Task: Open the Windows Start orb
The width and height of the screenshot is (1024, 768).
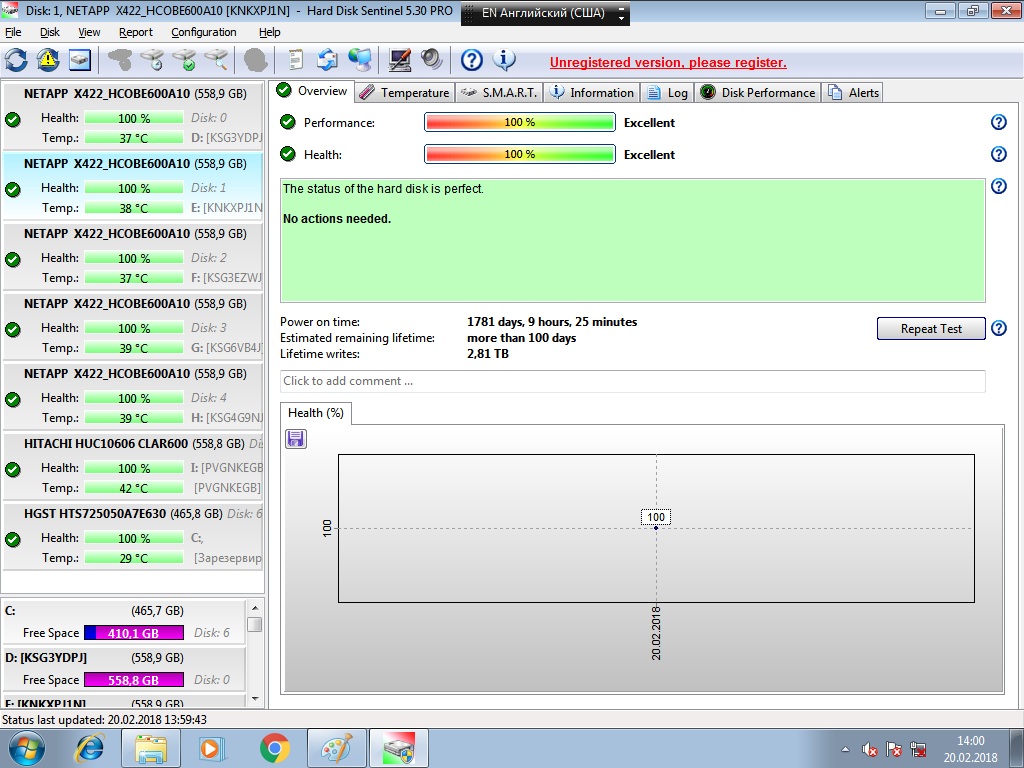Action: coord(27,748)
